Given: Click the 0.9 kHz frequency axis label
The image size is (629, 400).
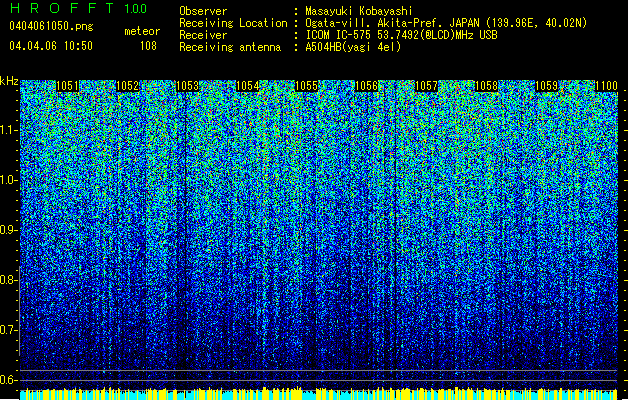Looking at the screenshot, I should point(9,230).
